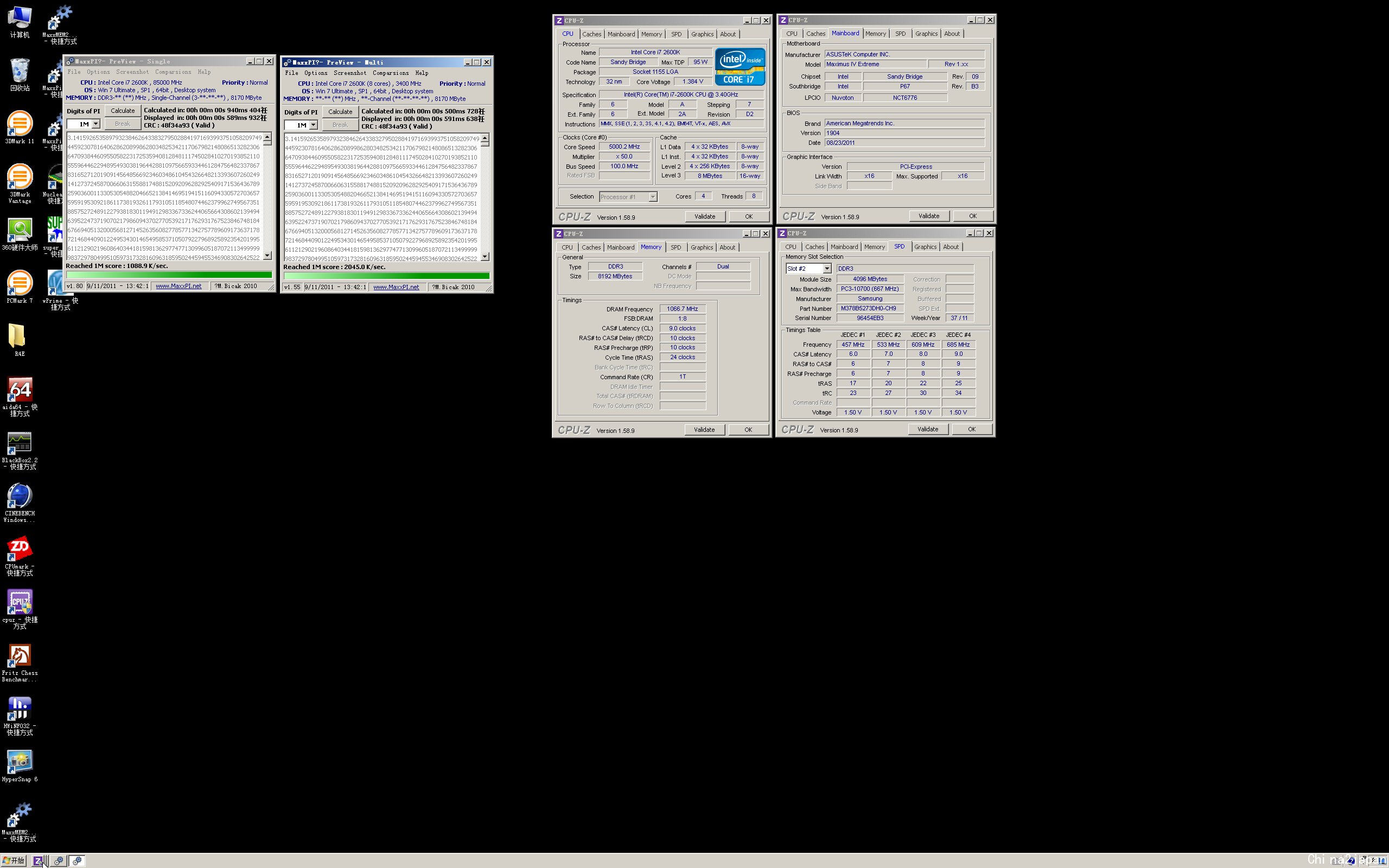Open Digits of PI dropdown in MaxxPI Single

pyautogui.click(x=96, y=124)
